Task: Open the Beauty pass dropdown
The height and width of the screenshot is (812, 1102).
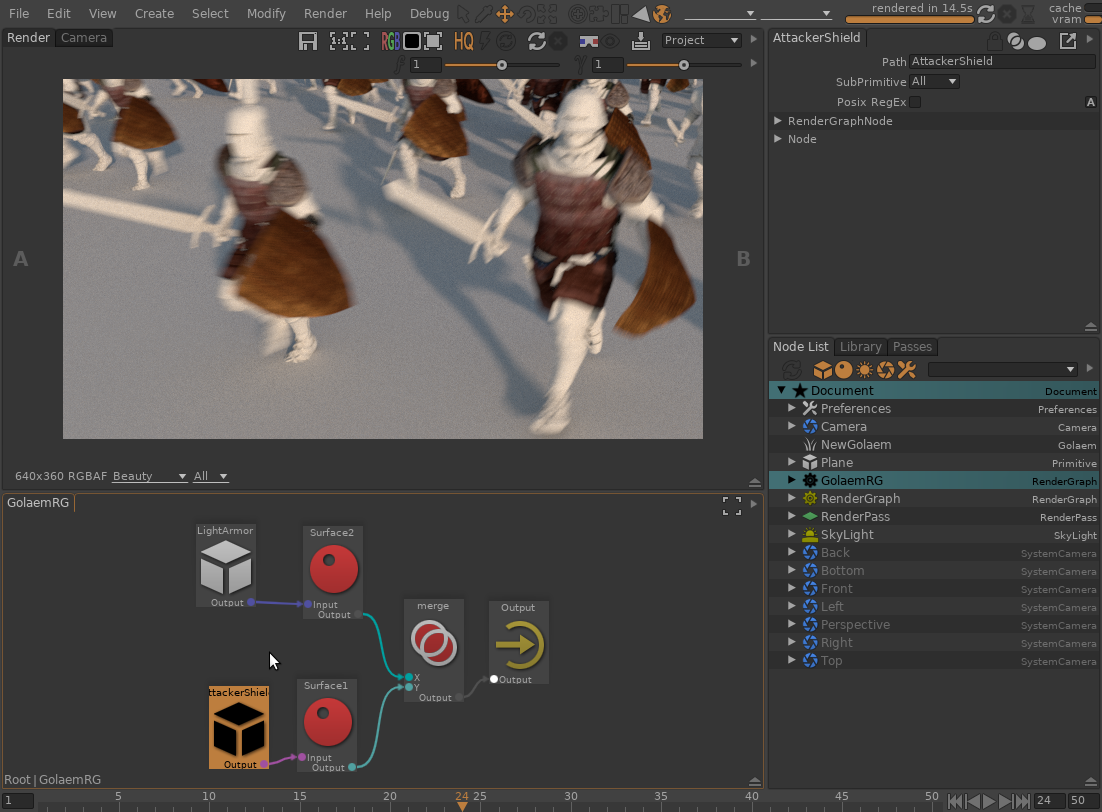Action: click(150, 477)
